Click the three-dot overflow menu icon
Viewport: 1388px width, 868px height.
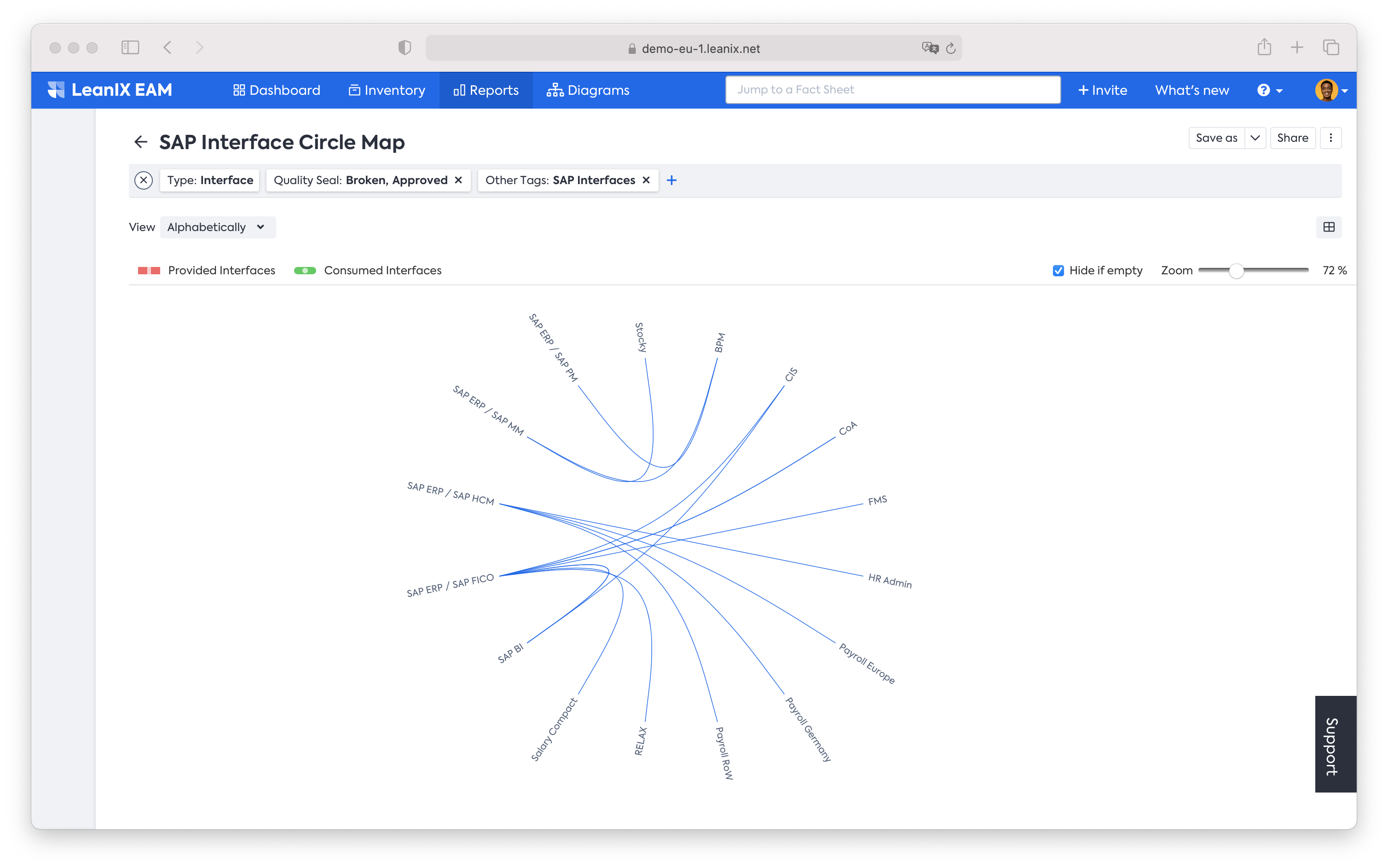click(1331, 138)
